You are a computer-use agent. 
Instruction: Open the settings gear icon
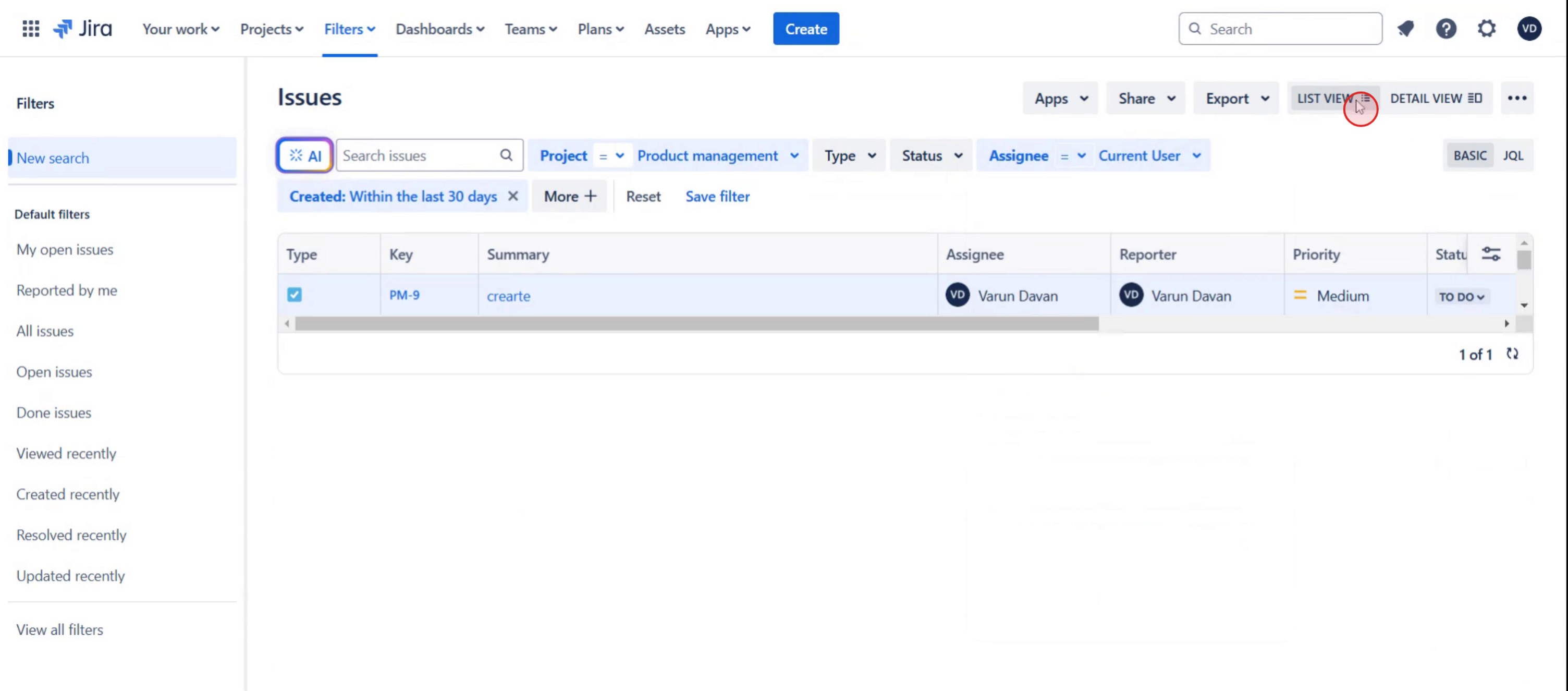click(1487, 29)
